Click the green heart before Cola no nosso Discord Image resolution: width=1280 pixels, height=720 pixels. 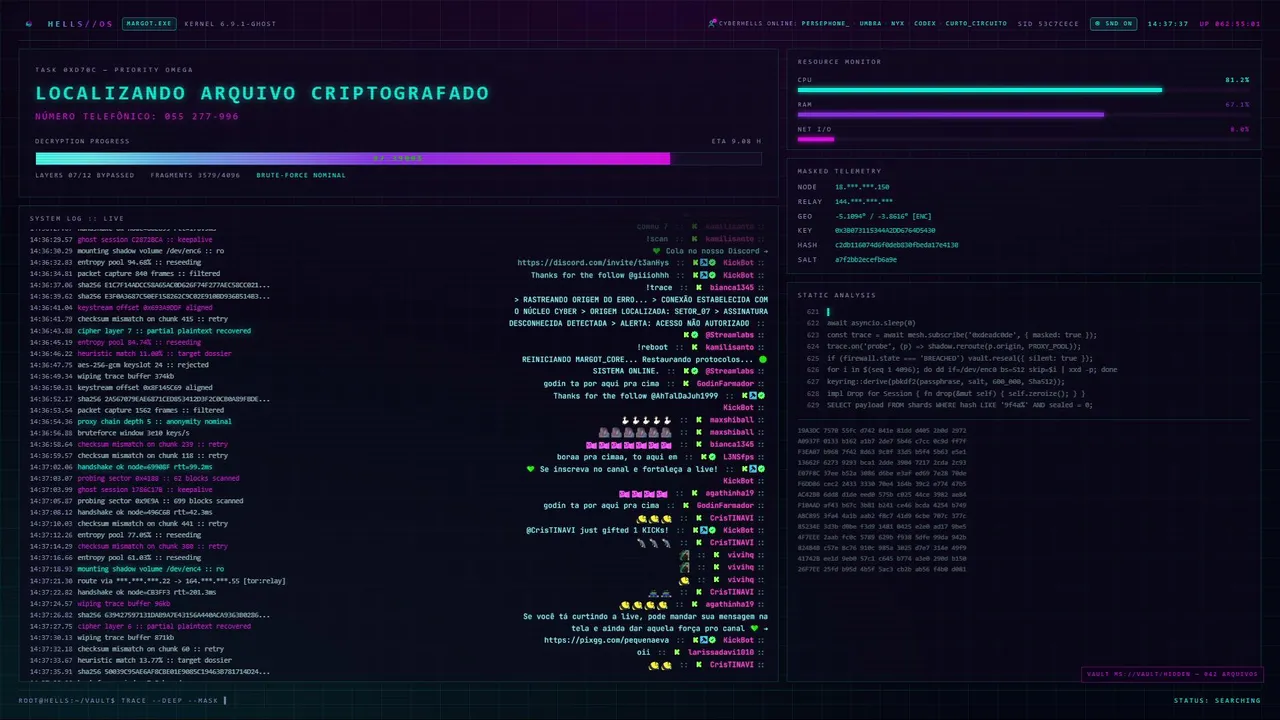656,251
